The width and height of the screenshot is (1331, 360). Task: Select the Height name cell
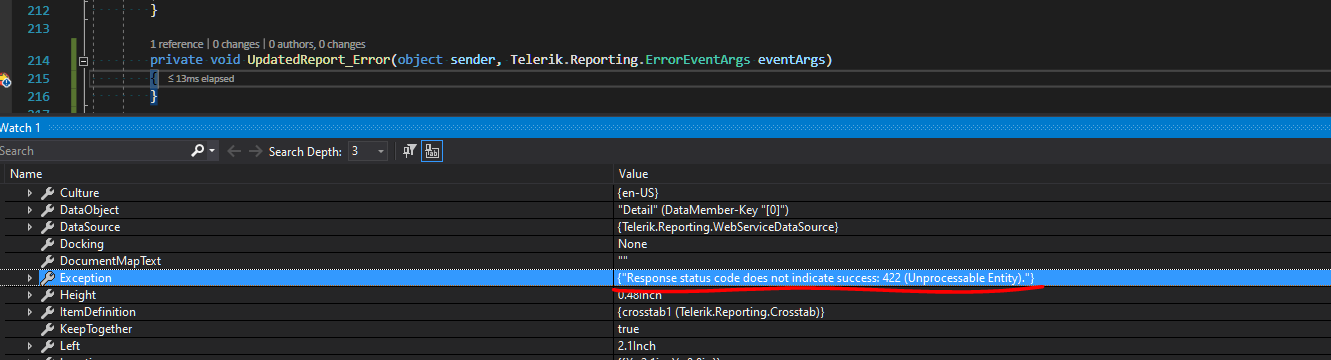point(78,295)
